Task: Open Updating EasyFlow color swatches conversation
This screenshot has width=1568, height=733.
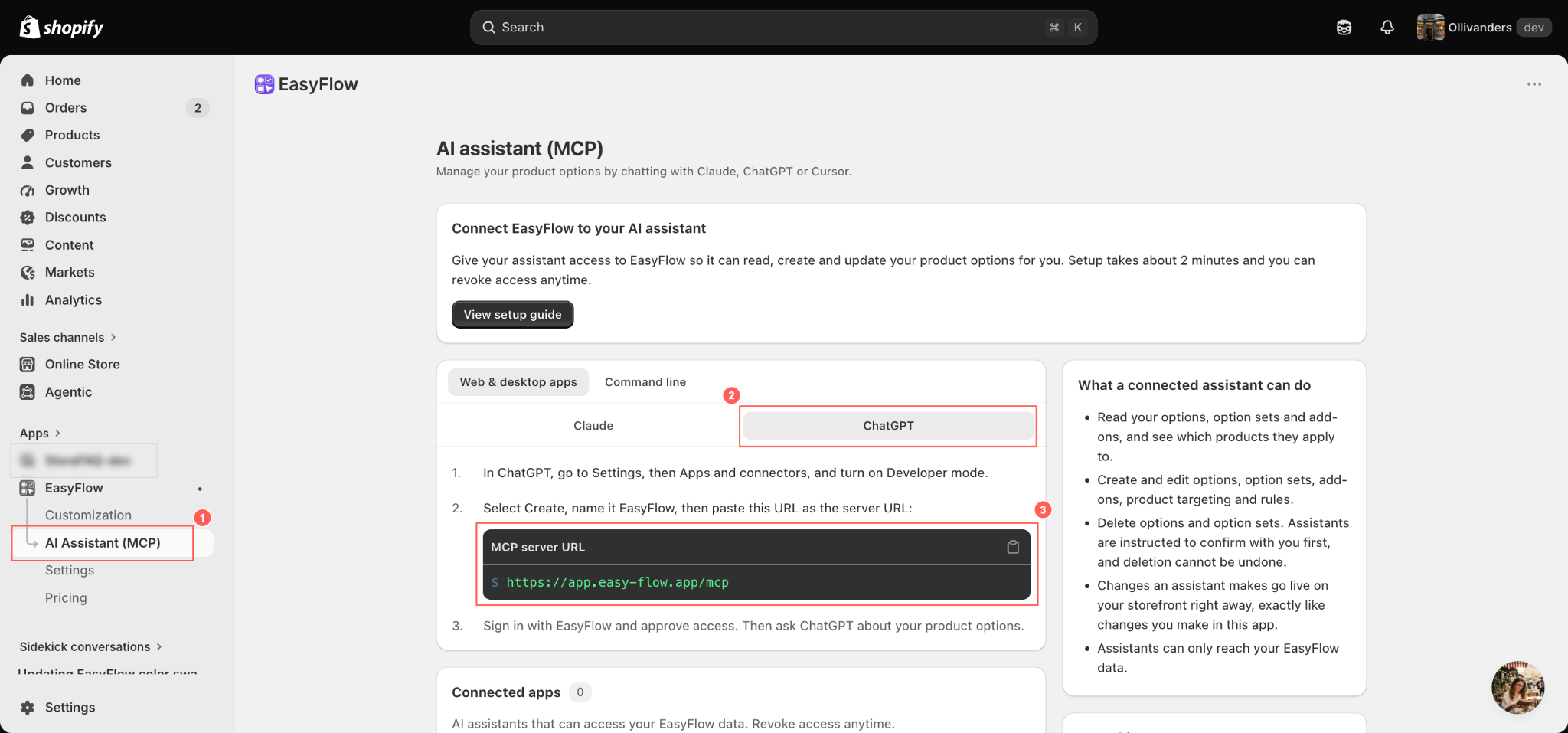Action: pyautogui.click(x=107, y=672)
